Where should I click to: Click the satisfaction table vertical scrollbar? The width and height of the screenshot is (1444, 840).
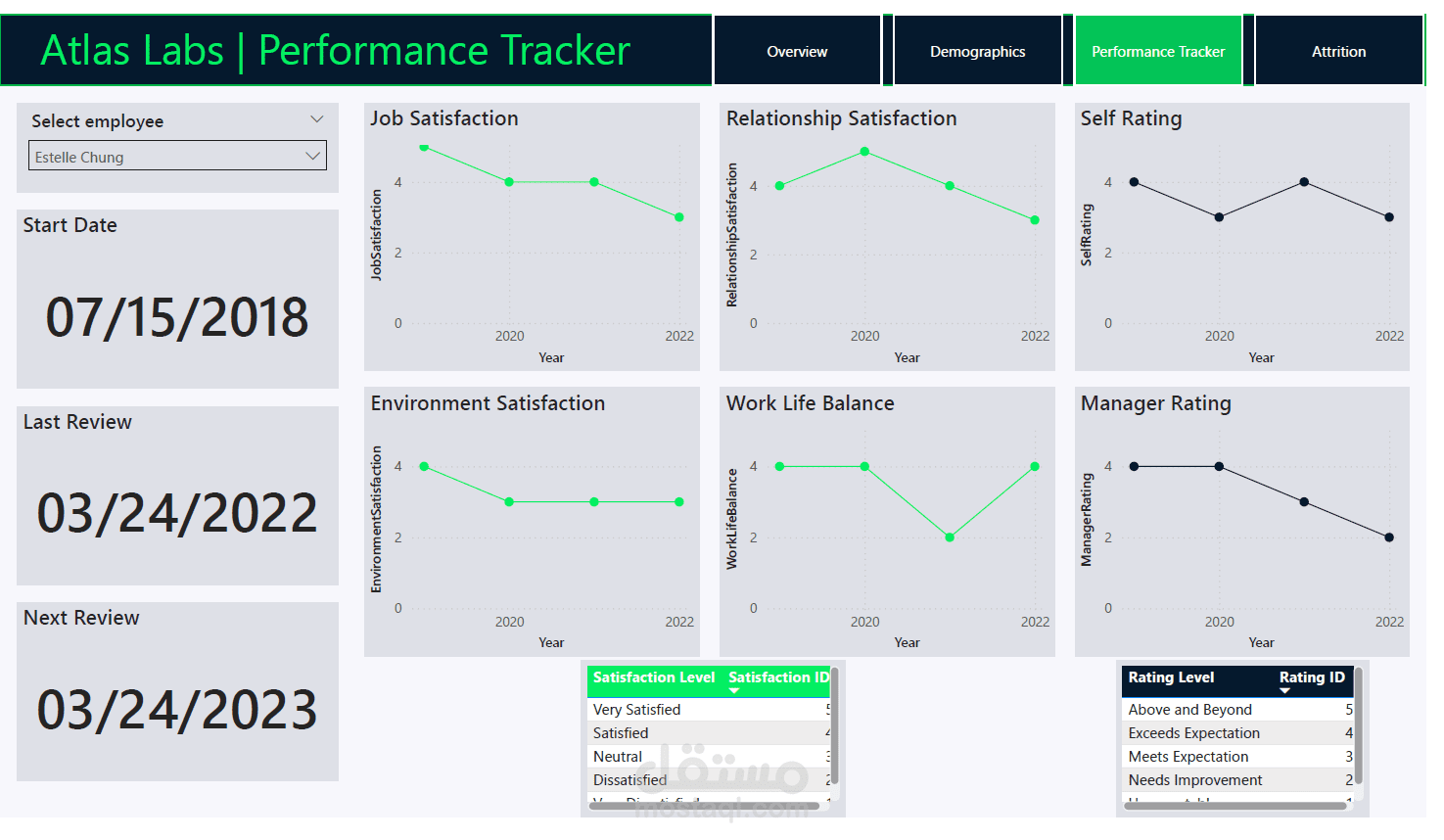click(x=834, y=725)
